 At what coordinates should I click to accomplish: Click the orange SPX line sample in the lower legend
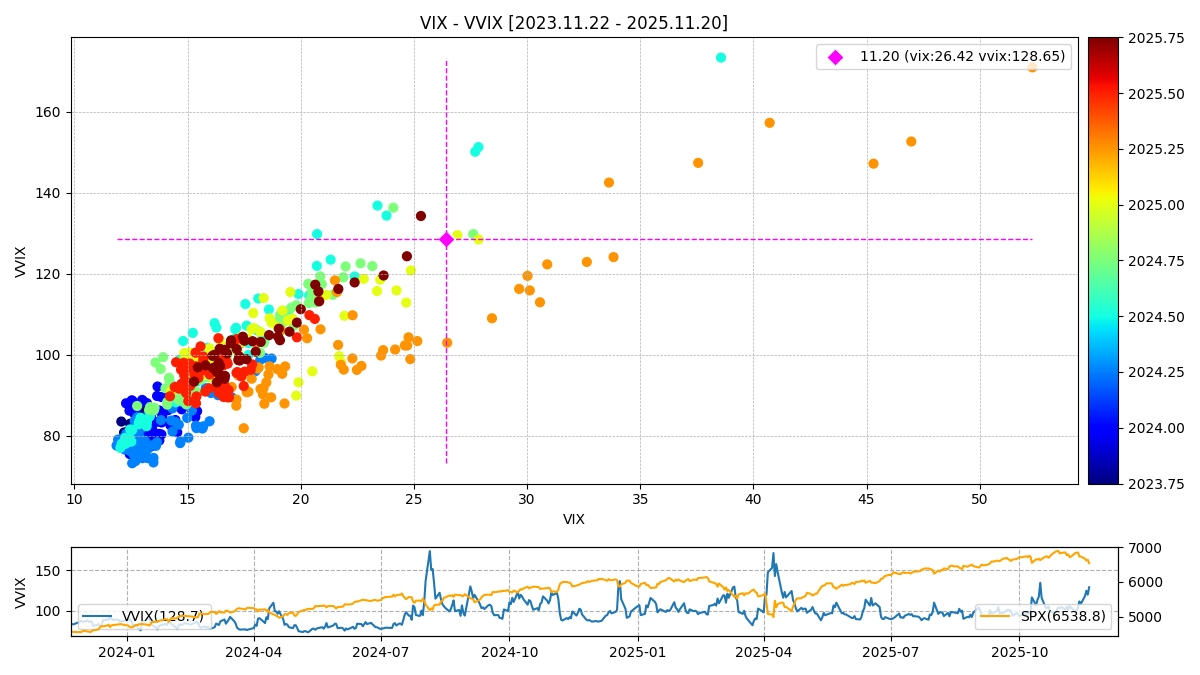[997, 617]
